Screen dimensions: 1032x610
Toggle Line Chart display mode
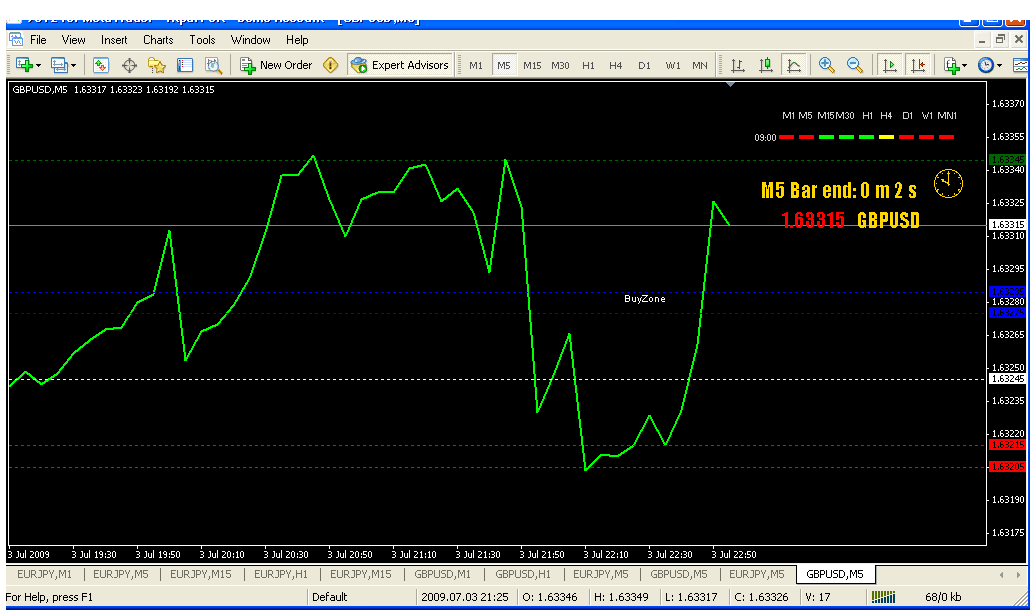click(794, 65)
